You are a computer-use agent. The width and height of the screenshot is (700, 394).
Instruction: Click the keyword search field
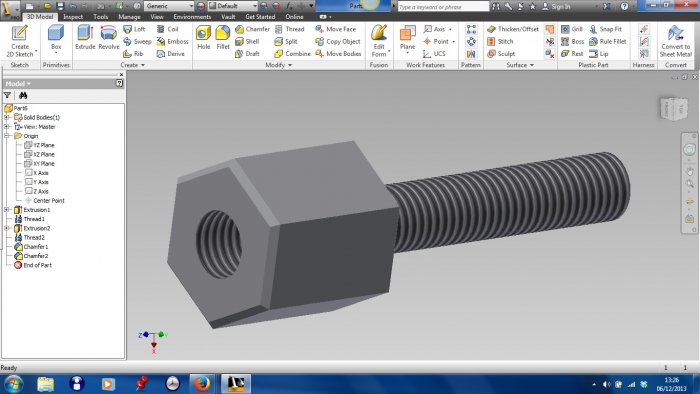[x=443, y=7]
